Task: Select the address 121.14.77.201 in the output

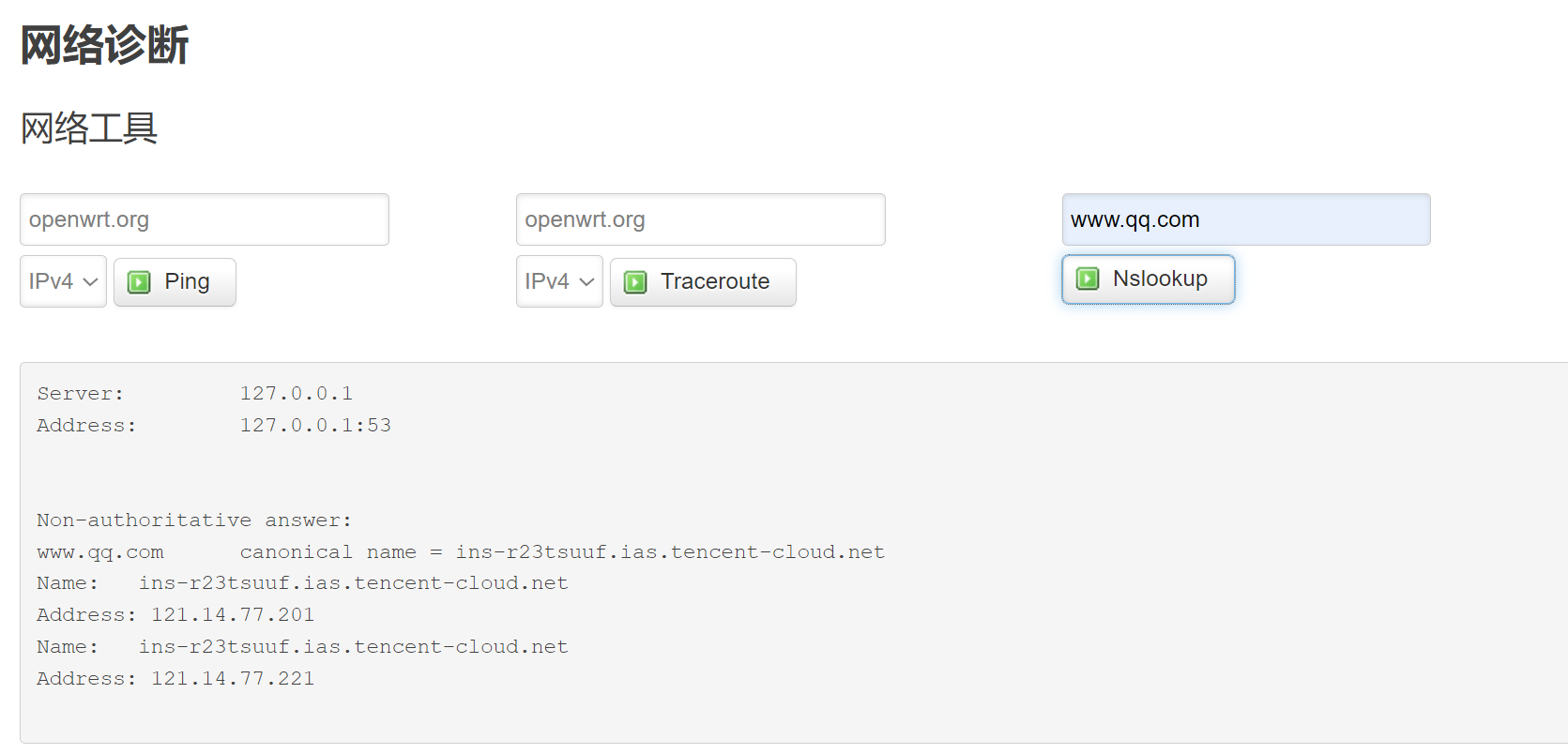Action: [233, 614]
